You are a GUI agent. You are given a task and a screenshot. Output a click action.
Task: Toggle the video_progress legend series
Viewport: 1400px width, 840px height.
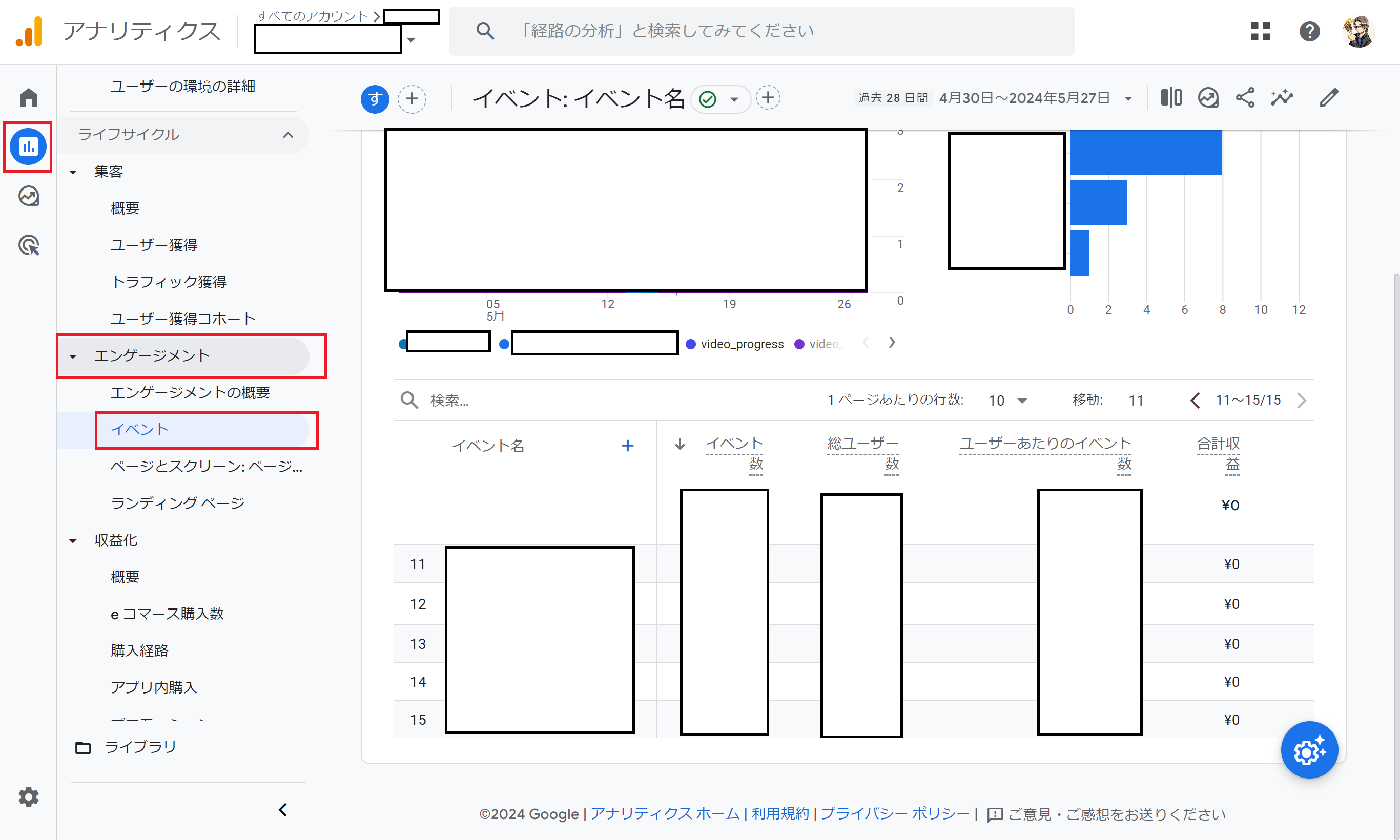[x=735, y=344]
